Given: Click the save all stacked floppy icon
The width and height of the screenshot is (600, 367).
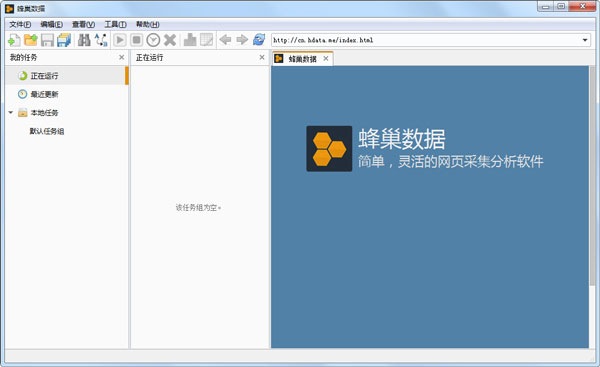Looking at the screenshot, I should click(x=64, y=40).
